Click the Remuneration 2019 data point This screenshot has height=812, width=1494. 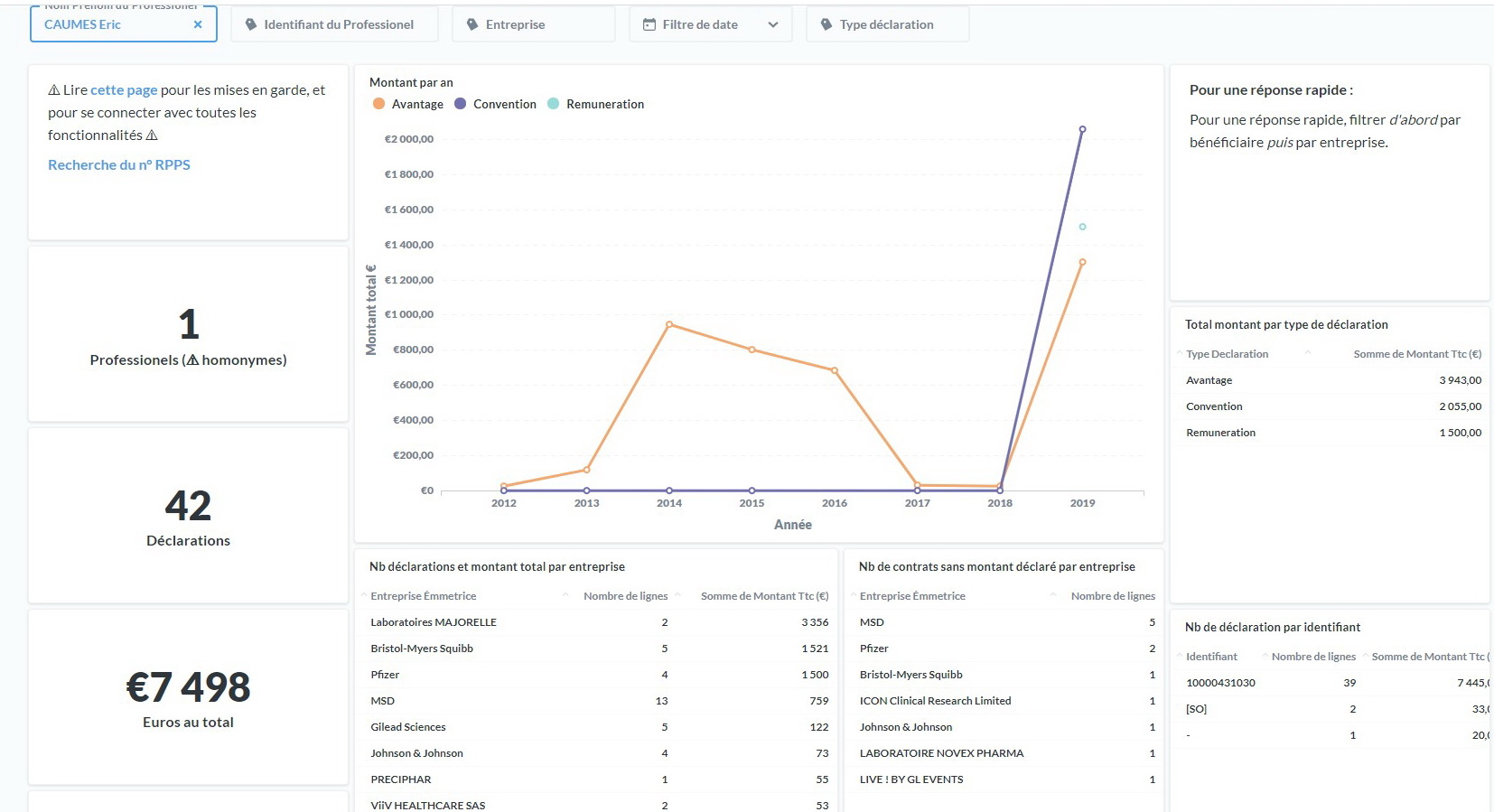1082,227
